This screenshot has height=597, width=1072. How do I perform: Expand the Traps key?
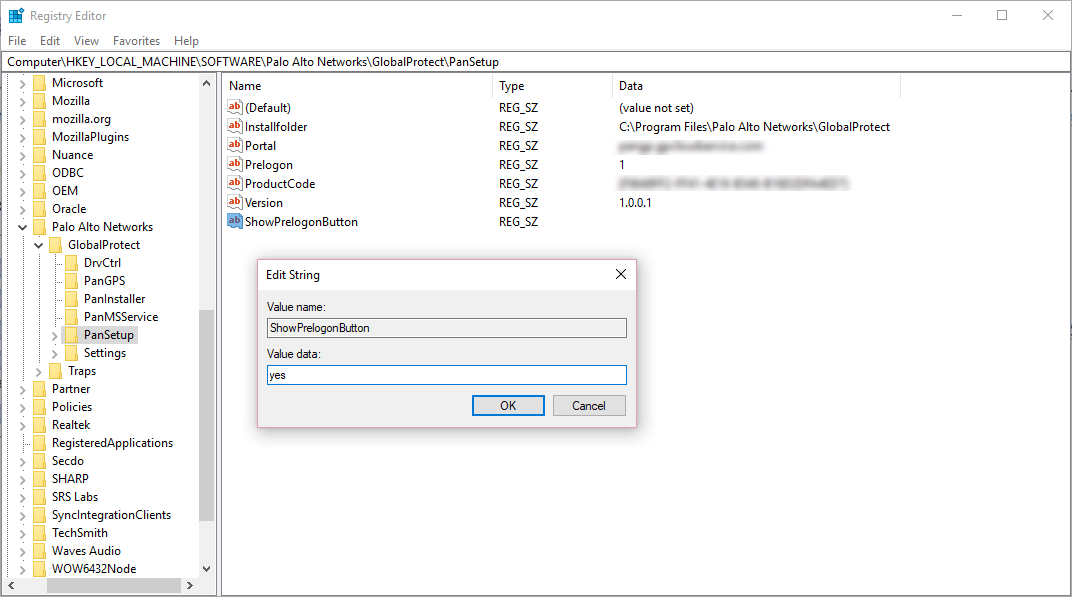(x=39, y=371)
